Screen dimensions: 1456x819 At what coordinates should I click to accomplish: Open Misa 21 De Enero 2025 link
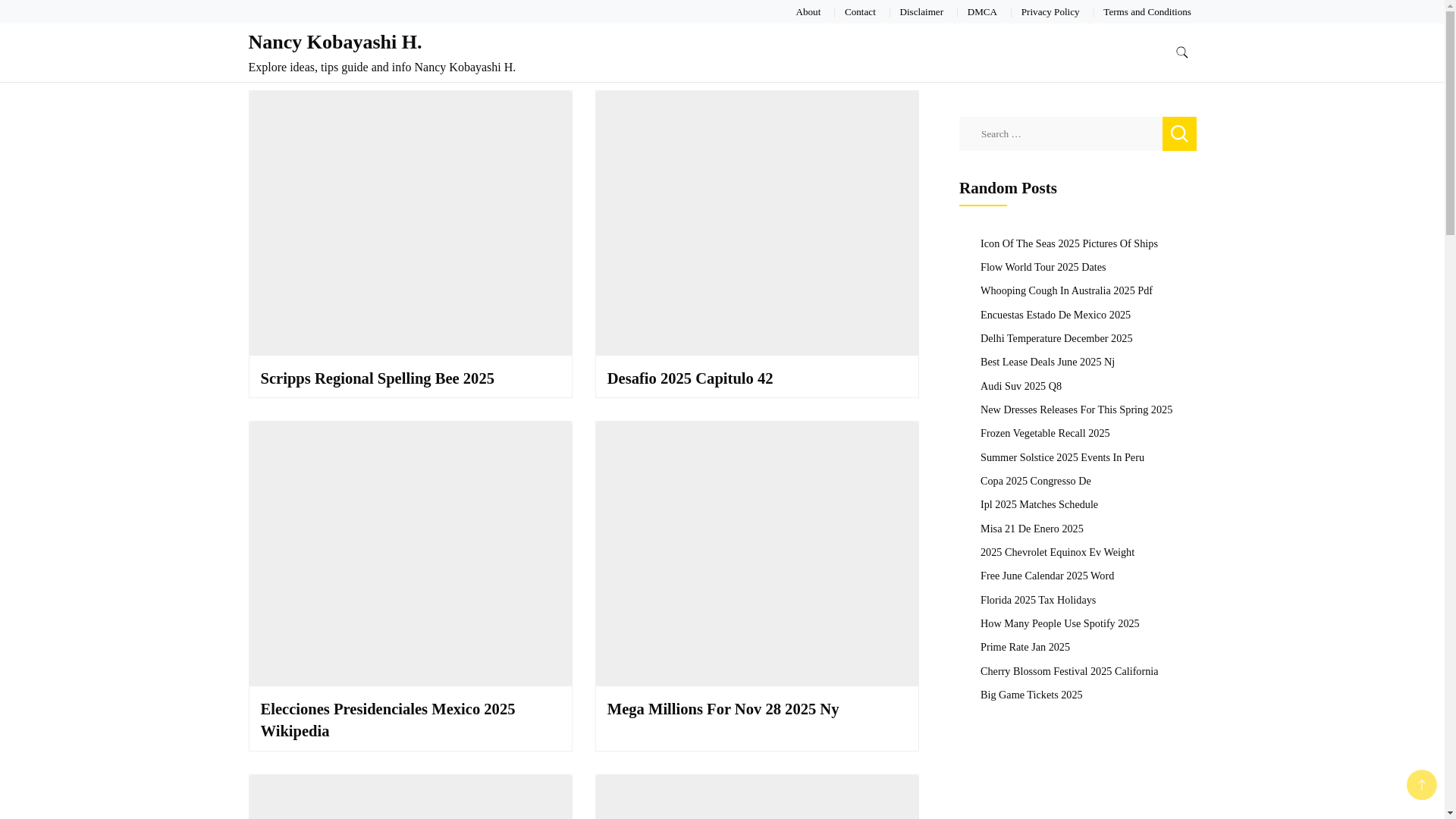coord(1031,529)
